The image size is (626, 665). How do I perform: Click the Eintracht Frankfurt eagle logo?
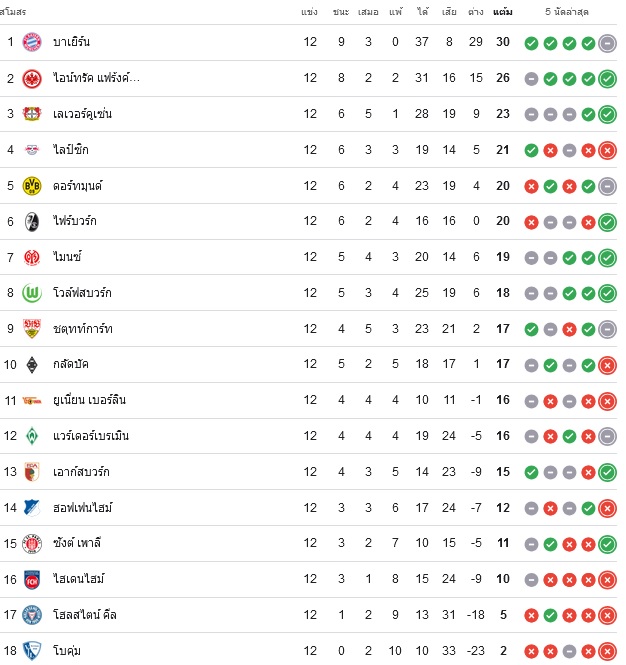click(32, 78)
